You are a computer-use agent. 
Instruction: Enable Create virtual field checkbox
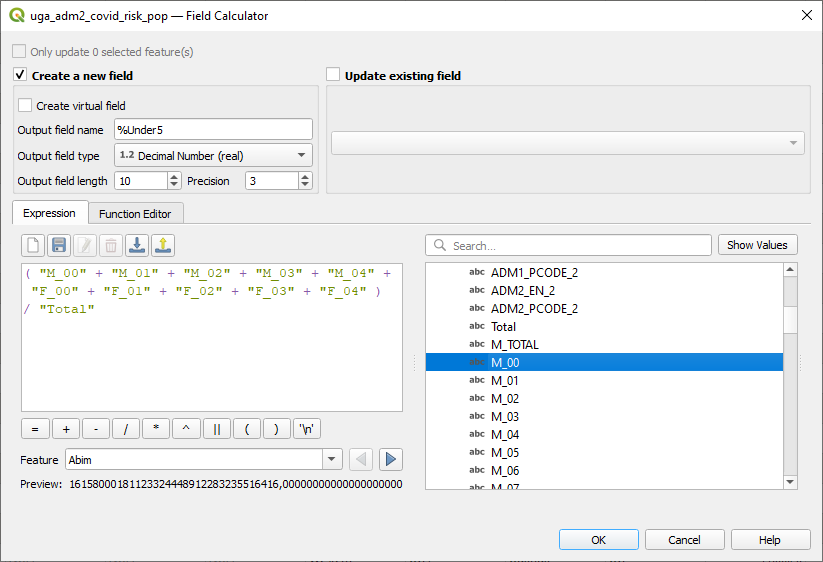[x=25, y=105]
